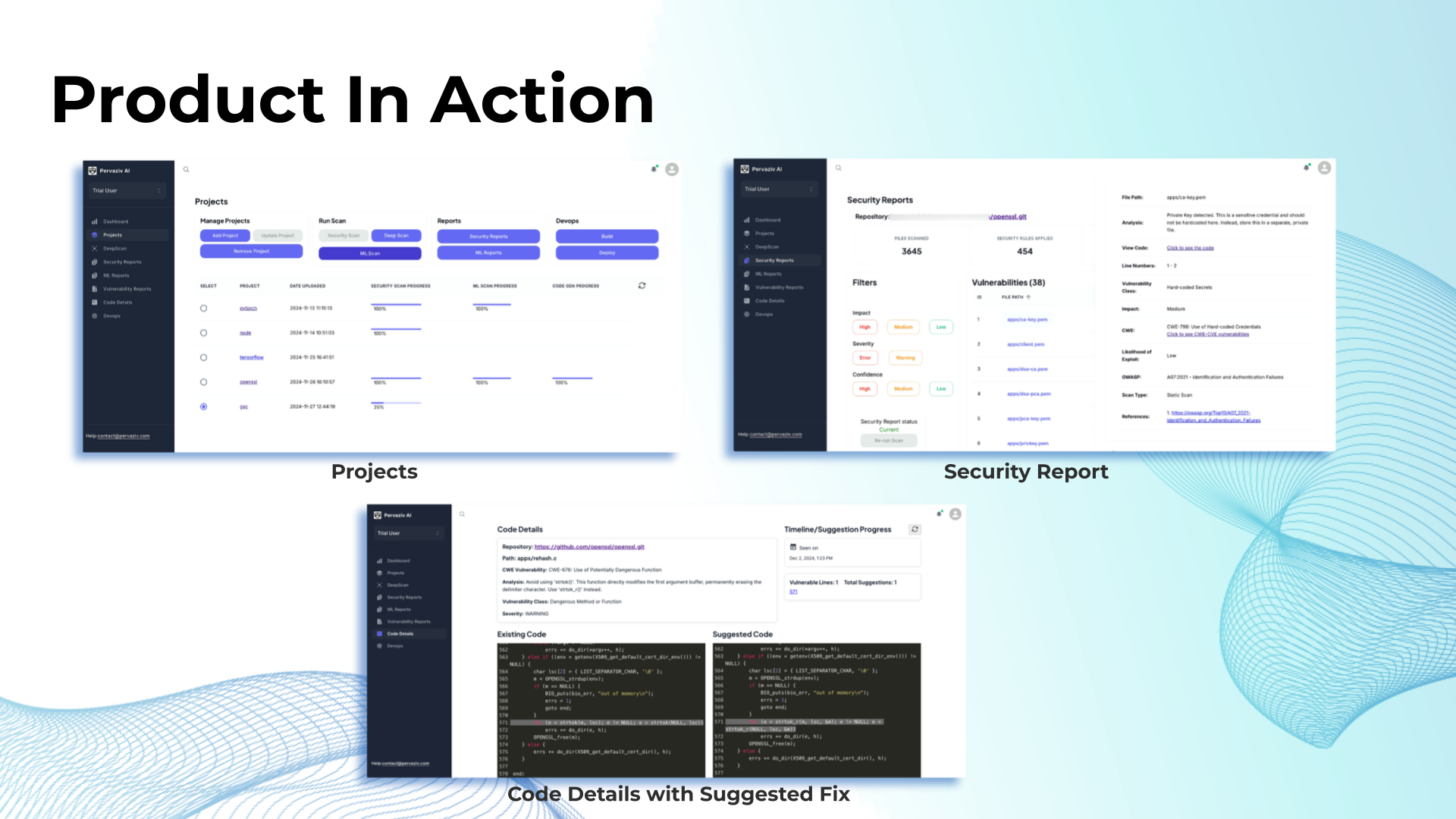Image resolution: width=1456 pixels, height=819 pixels.
Task: Click the Add Project button
Action: pos(225,236)
